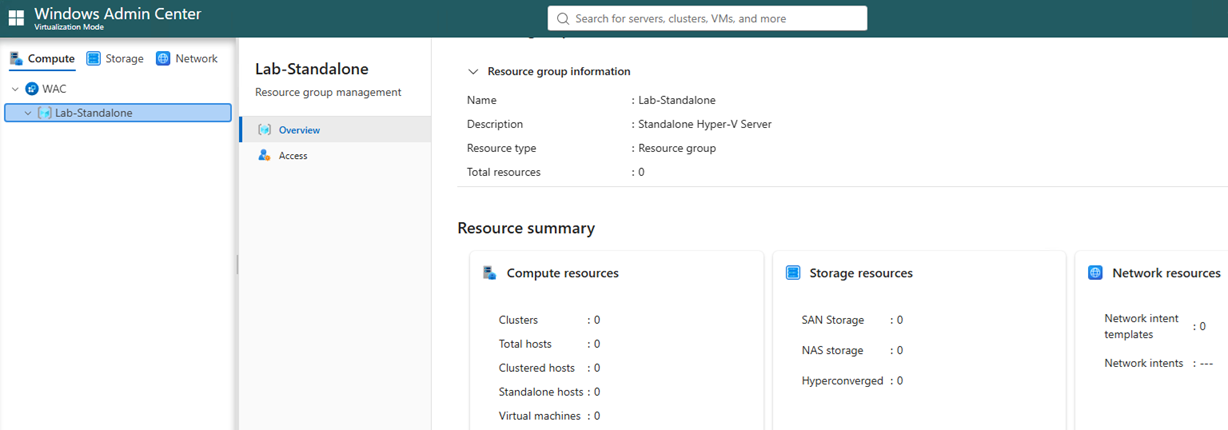Collapse the Resource group information section
1228x430 pixels.
coord(474,72)
